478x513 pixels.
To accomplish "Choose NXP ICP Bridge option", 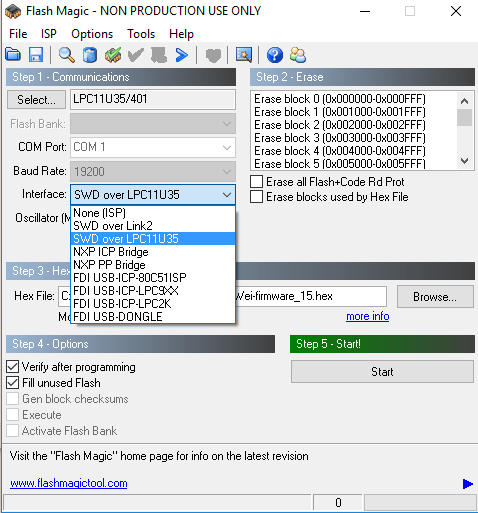I will 153,252.
